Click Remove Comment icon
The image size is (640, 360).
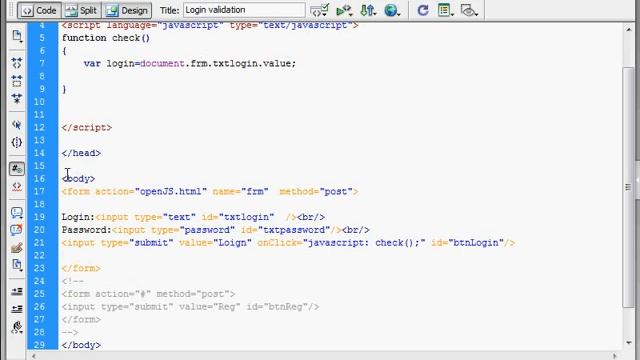coord(17,230)
